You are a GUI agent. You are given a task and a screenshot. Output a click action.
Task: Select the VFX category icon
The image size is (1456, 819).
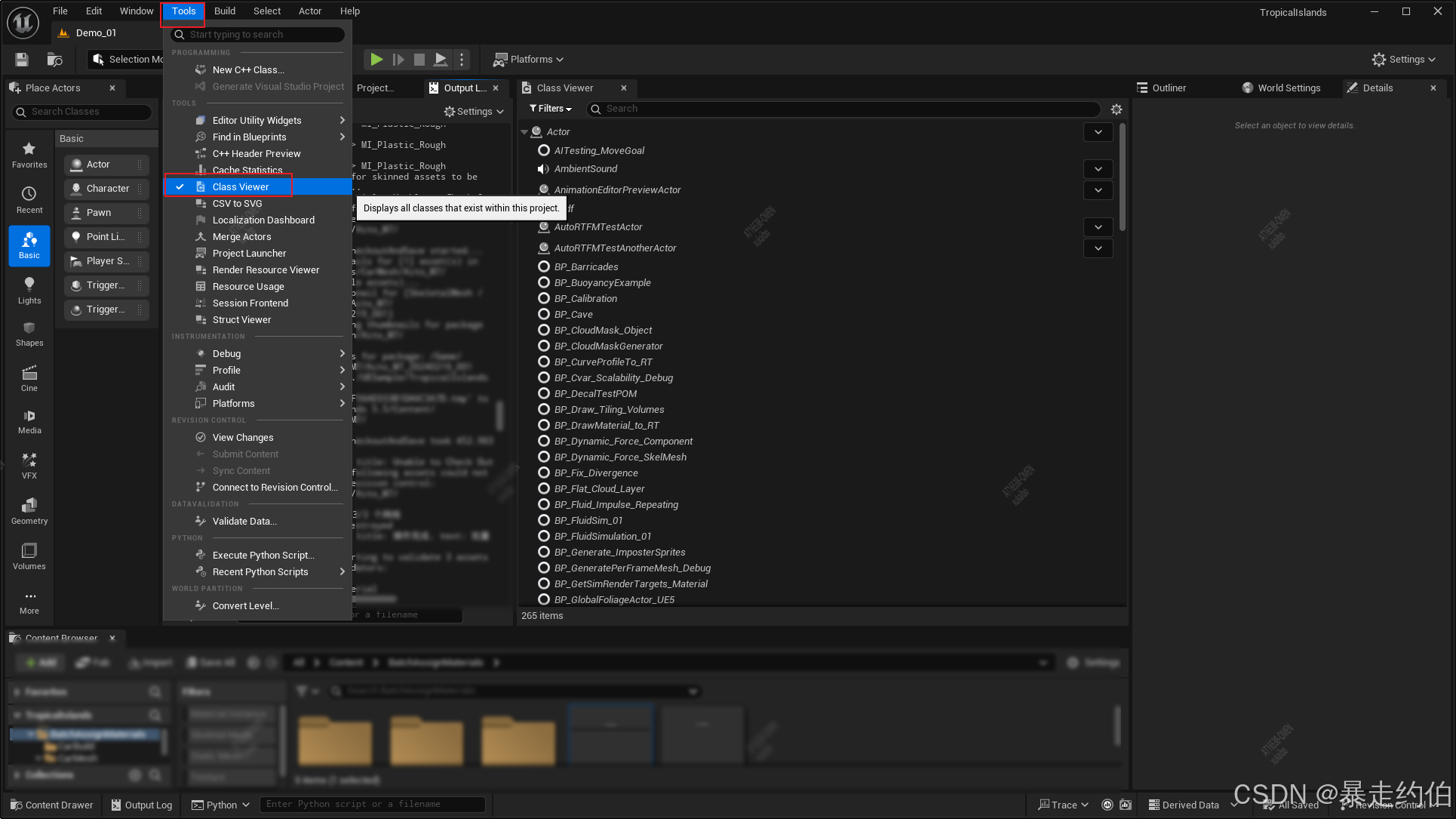(29, 465)
